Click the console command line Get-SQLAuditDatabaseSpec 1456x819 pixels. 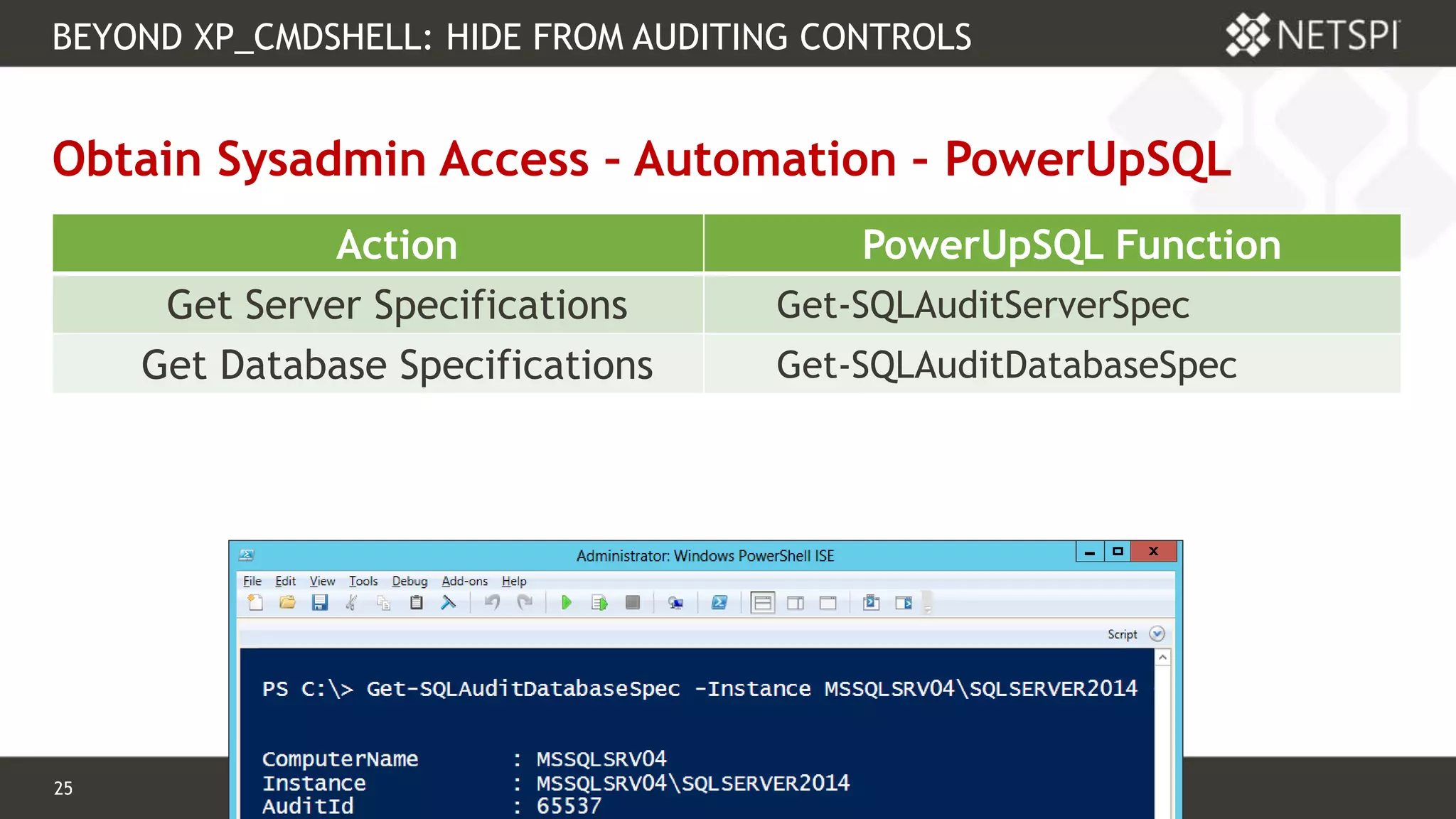[x=700, y=688]
